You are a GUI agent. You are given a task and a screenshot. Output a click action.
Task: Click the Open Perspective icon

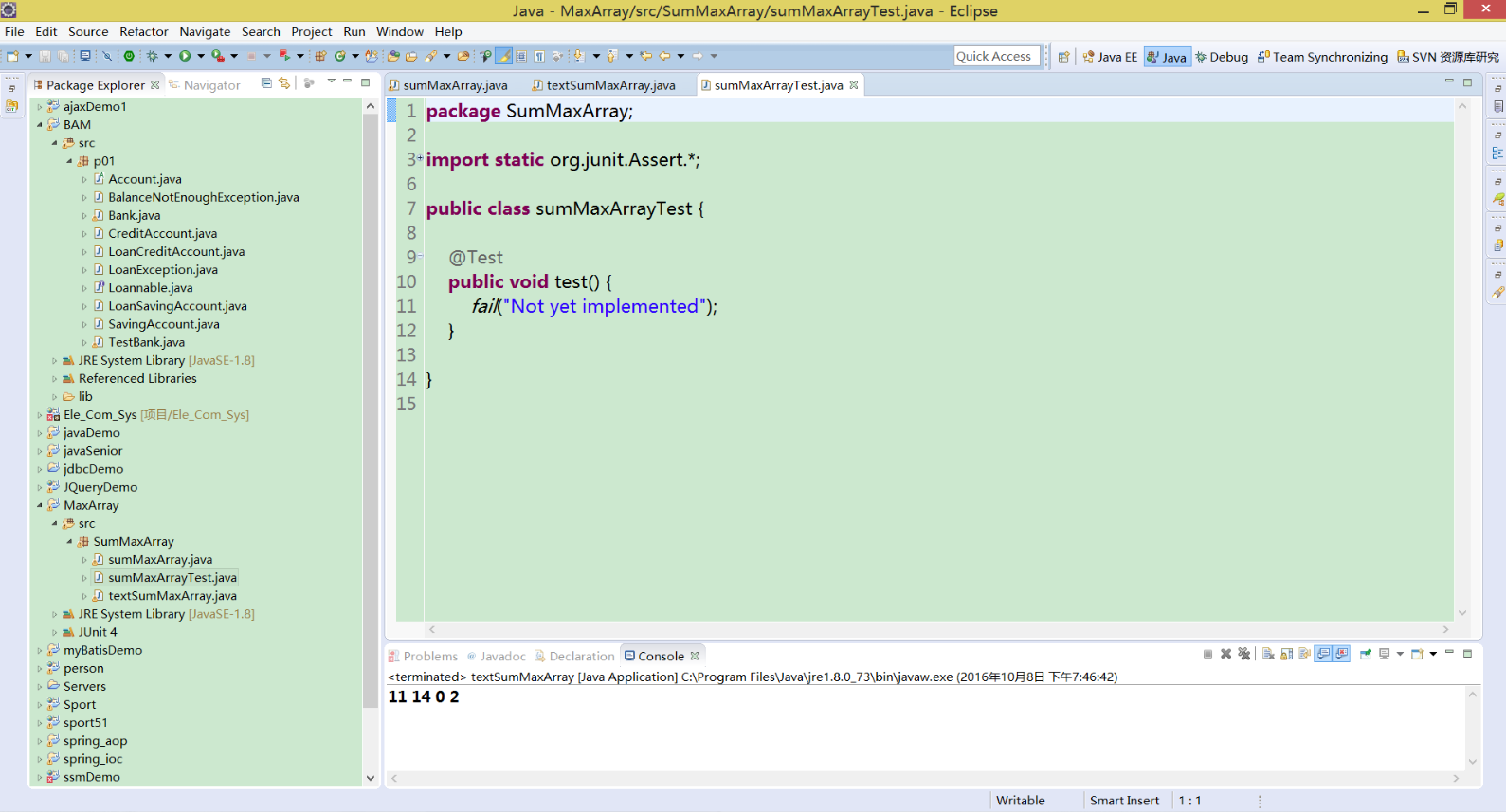(x=1063, y=57)
